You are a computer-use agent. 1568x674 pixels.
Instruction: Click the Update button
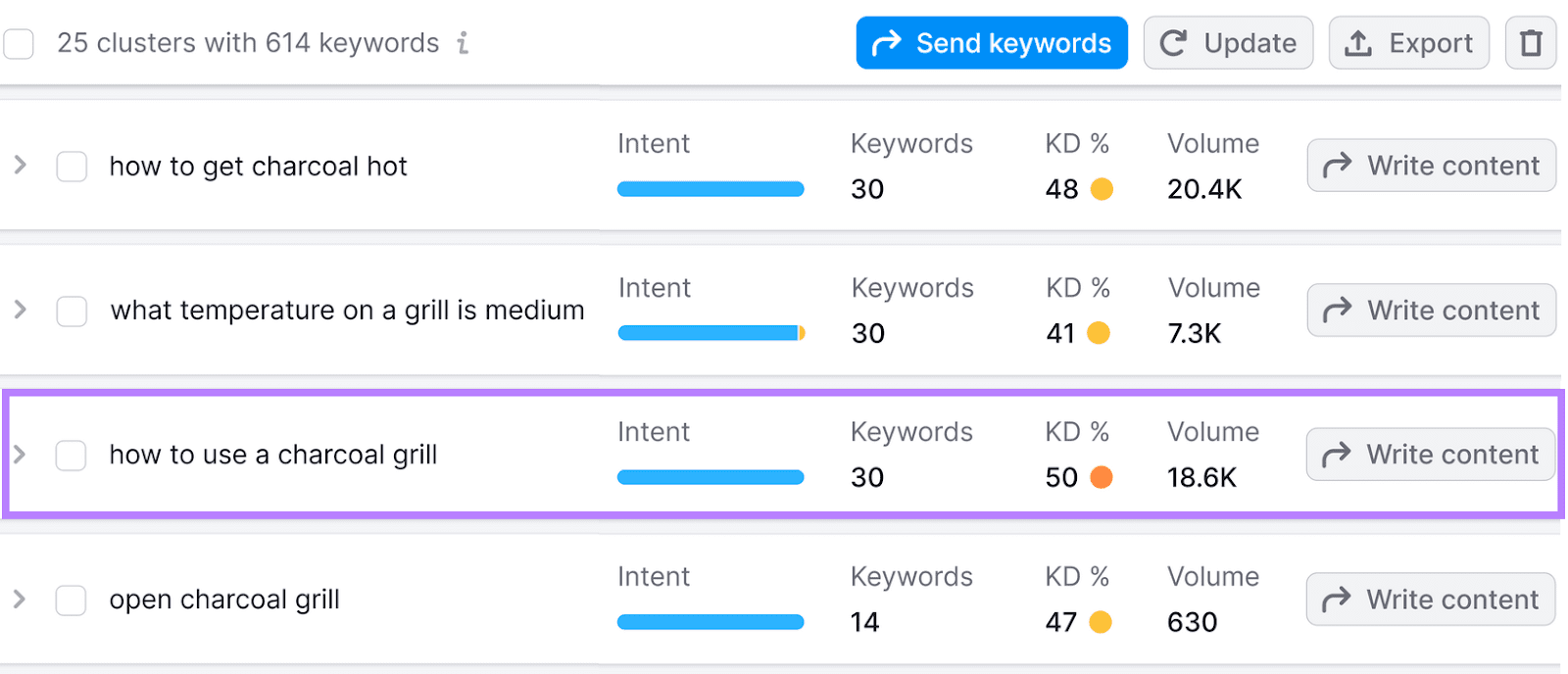tap(1228, 43)
